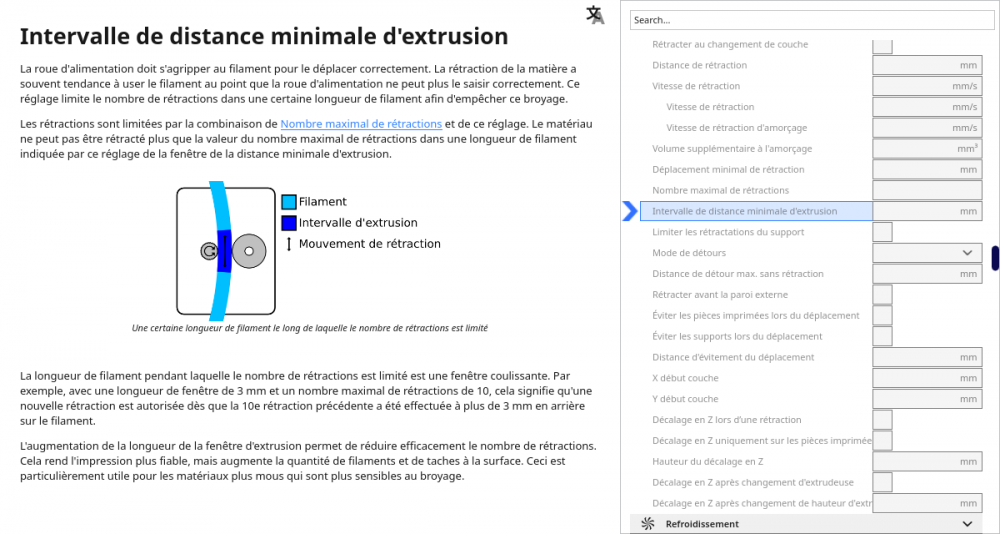Enable Décalage en Z lors d'une rétraction

pos(882,420)
